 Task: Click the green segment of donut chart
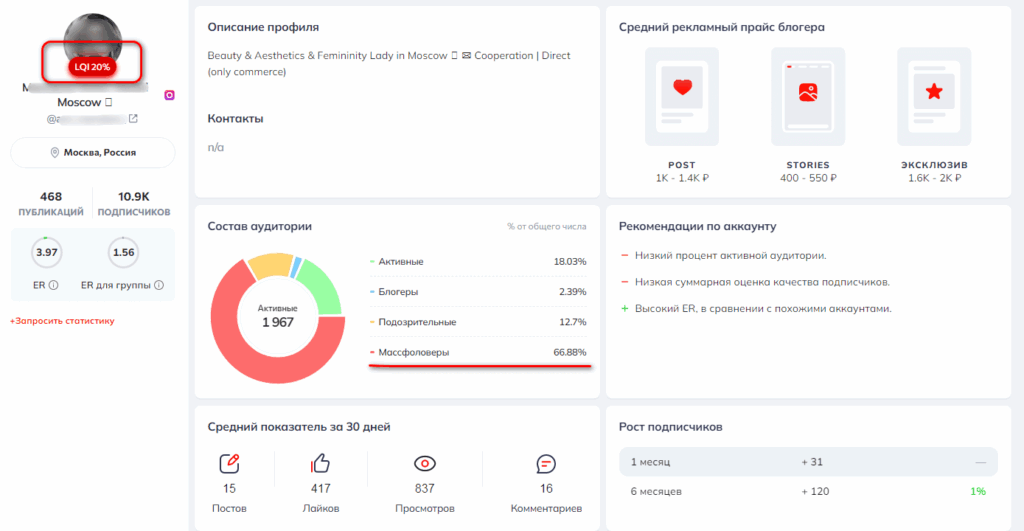[x=320, y=282]
